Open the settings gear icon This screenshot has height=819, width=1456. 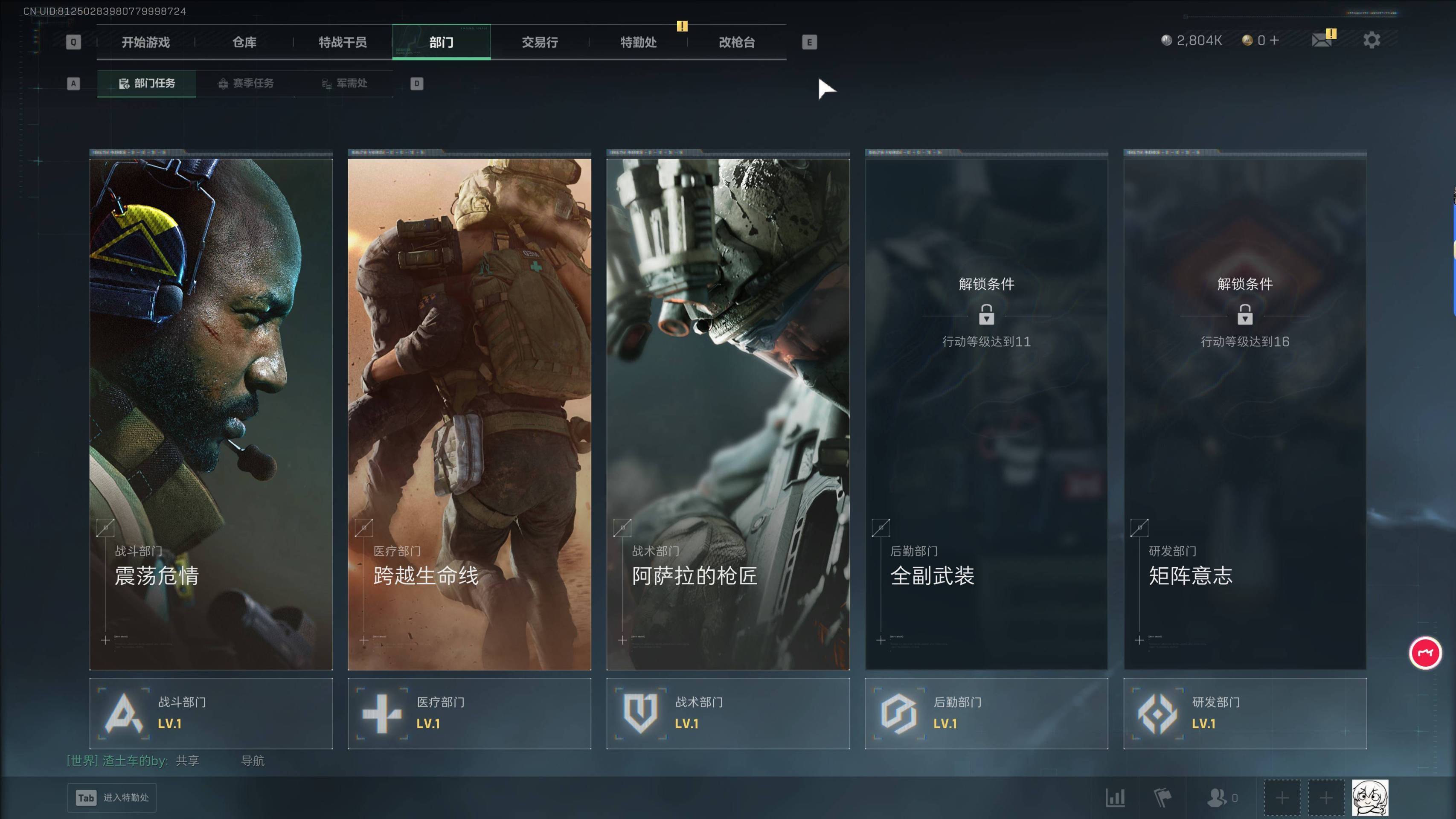1371,40
